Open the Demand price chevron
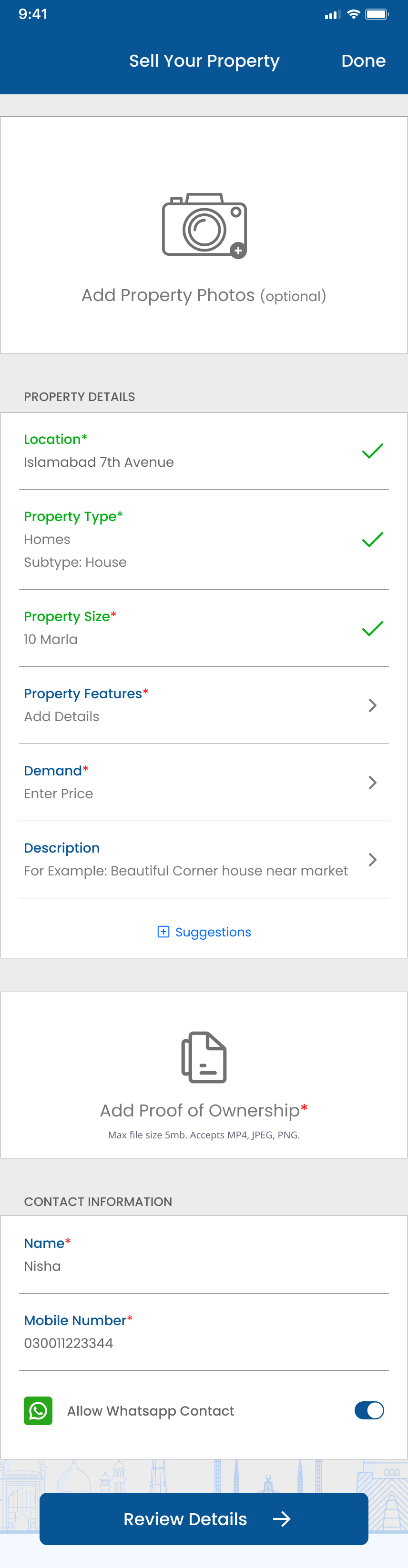408x1568 pixels. 373,782
